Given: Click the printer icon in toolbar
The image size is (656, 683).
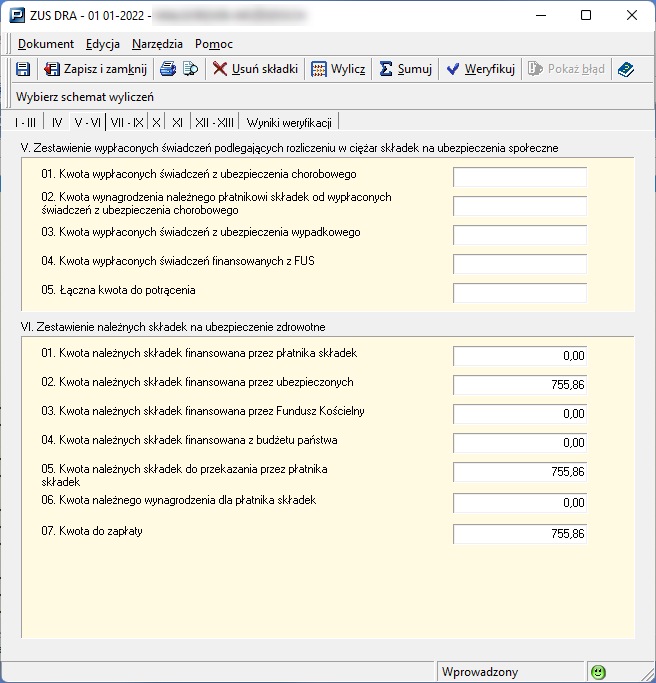Looking at the screenshot, I should pos(169,69).
